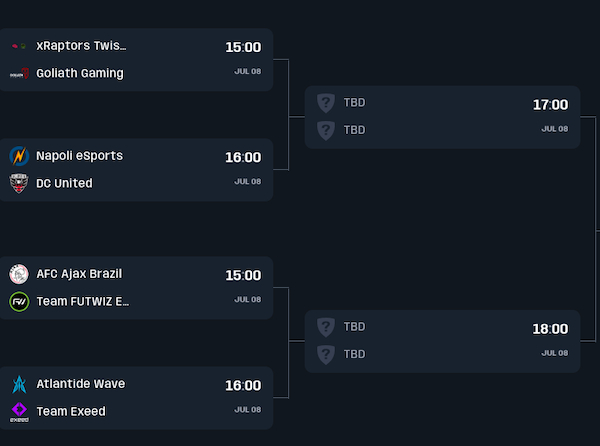600x446 pixels.
Task: Click the Team Exeed purple logo
Action: pyautogui.click(x=19, y=411)
